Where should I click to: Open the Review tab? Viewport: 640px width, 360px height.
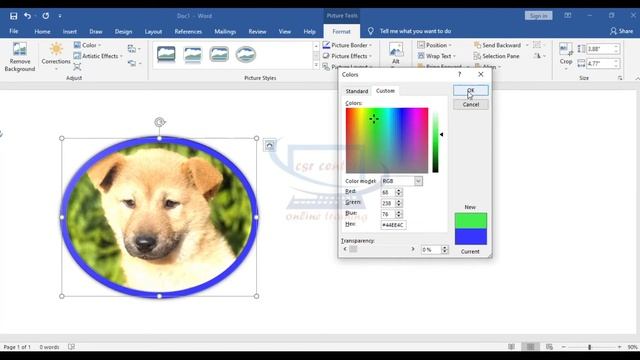click(257, 31)
